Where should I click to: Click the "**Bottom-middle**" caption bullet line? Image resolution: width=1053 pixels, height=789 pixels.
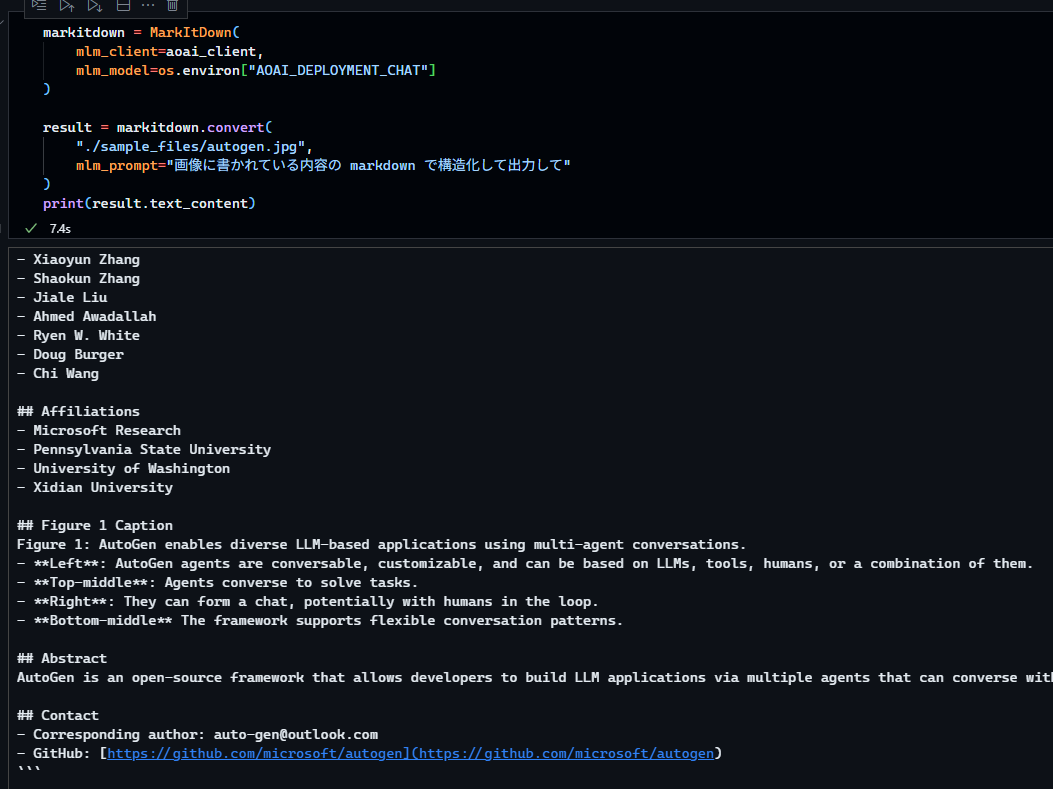pyautogui.click(x=320, y=620)
